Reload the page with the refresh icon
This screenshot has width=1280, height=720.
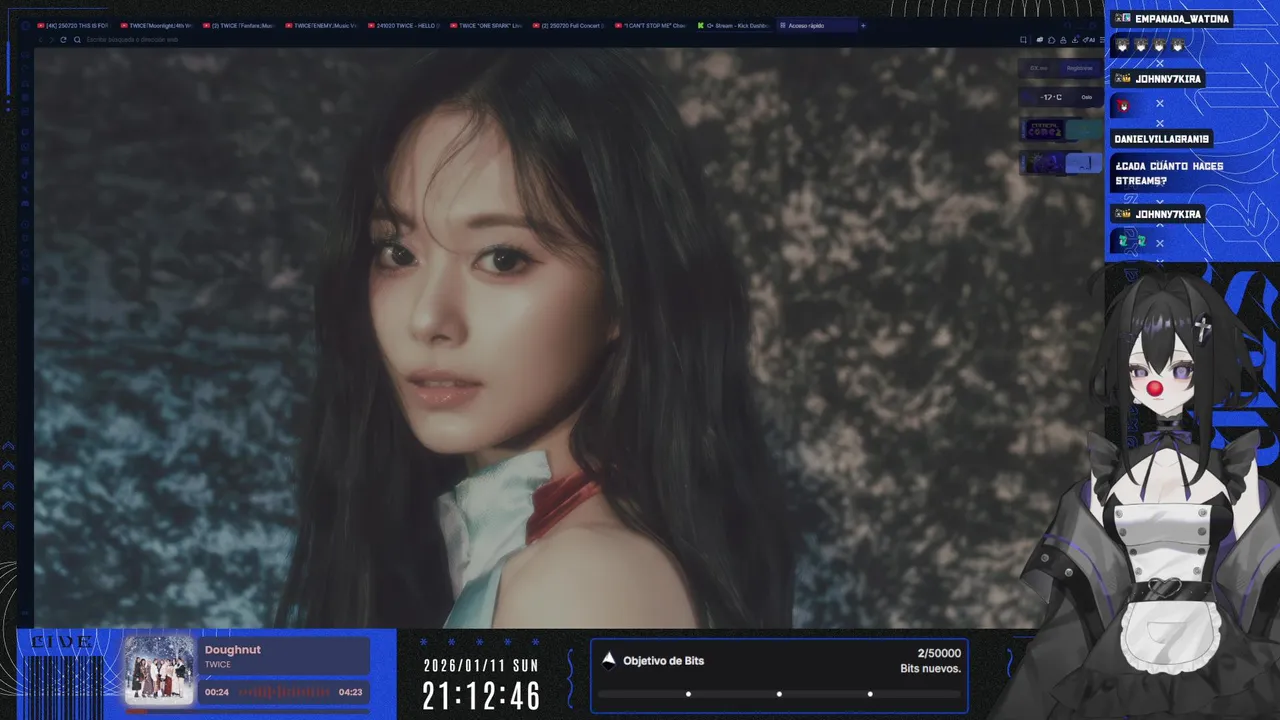(x=63, y=39)
